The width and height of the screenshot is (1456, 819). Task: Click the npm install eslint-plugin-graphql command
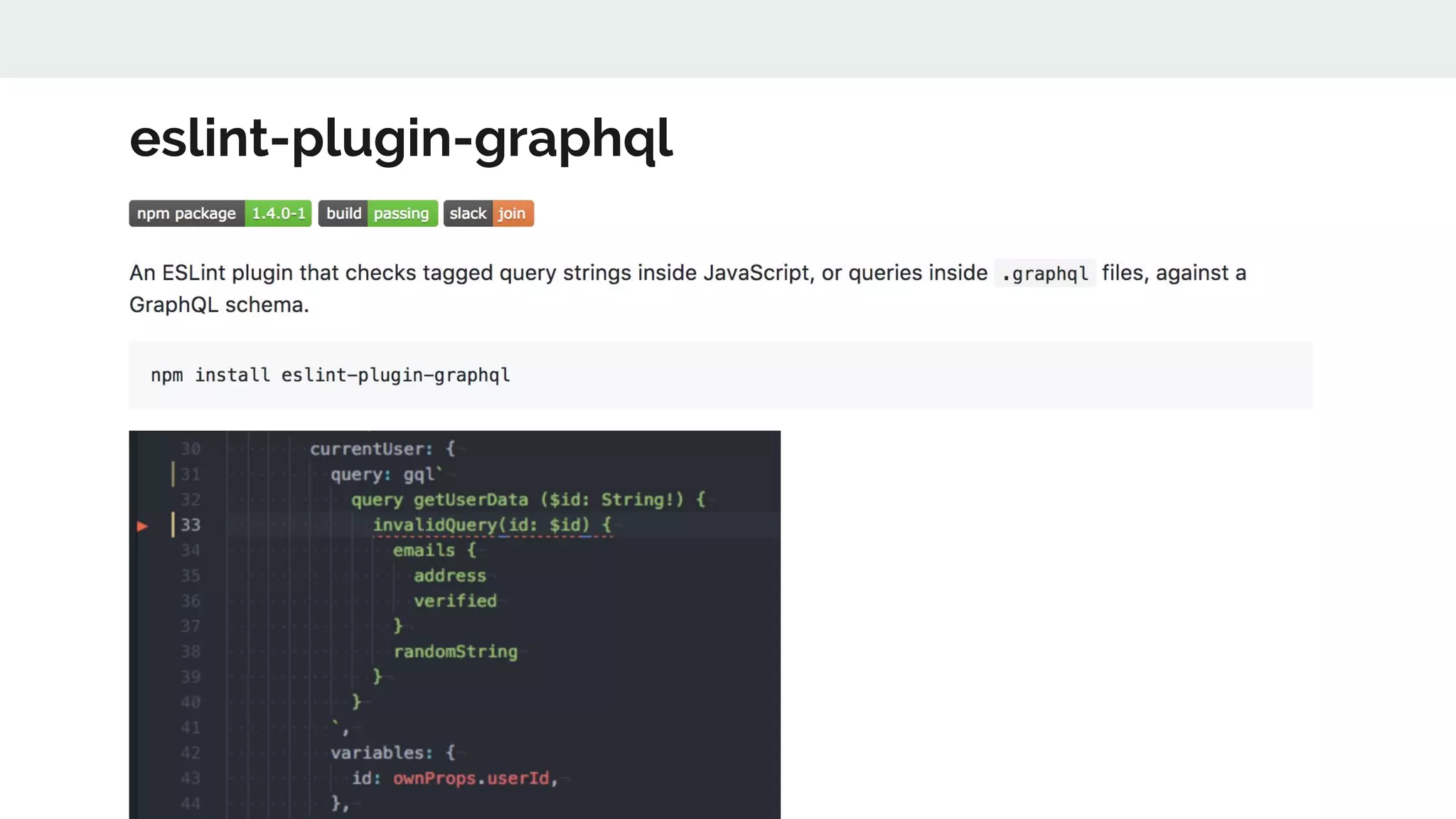[x=331, y=375]
